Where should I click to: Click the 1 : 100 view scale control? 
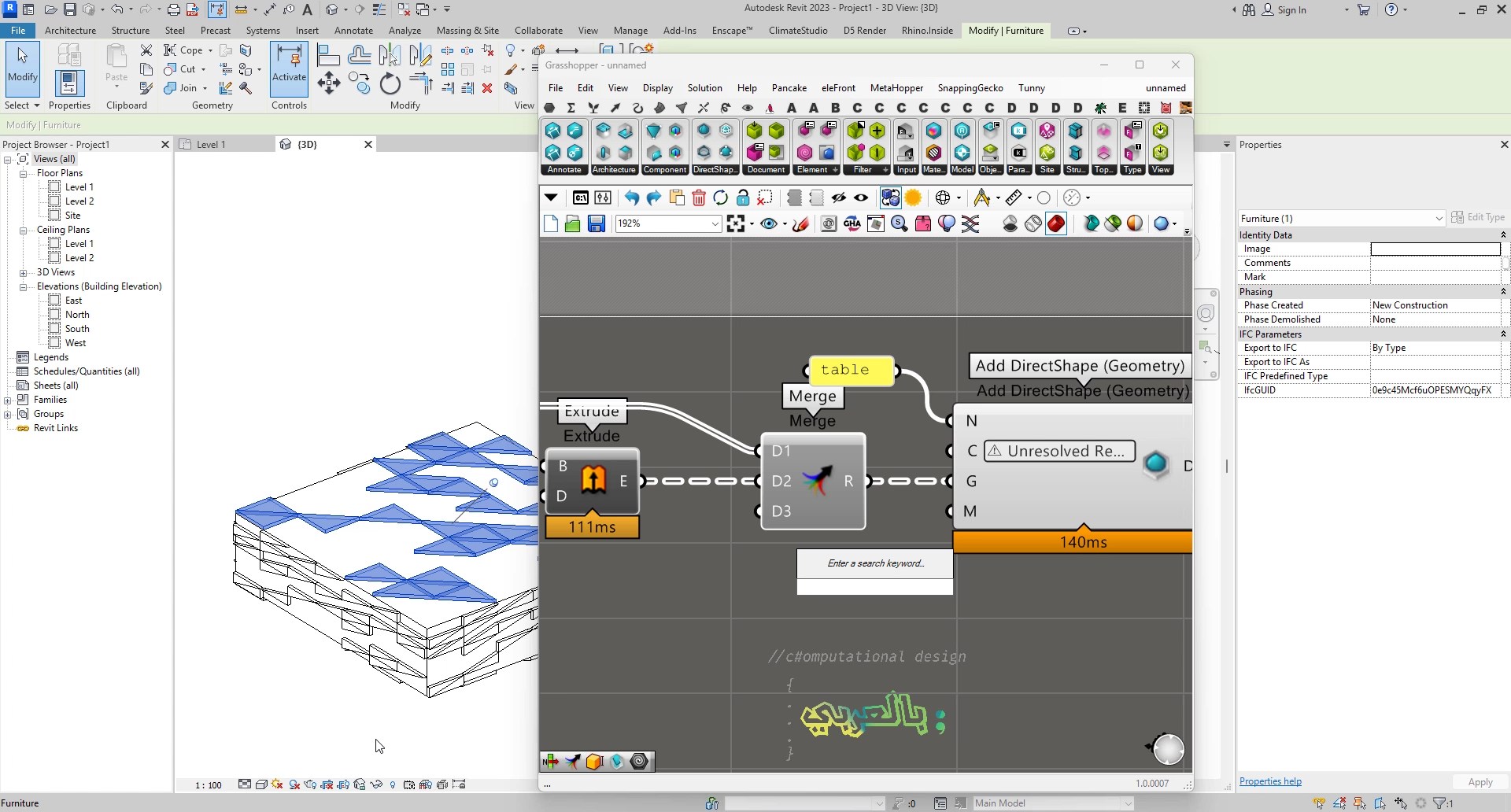(x=209, y=785)
